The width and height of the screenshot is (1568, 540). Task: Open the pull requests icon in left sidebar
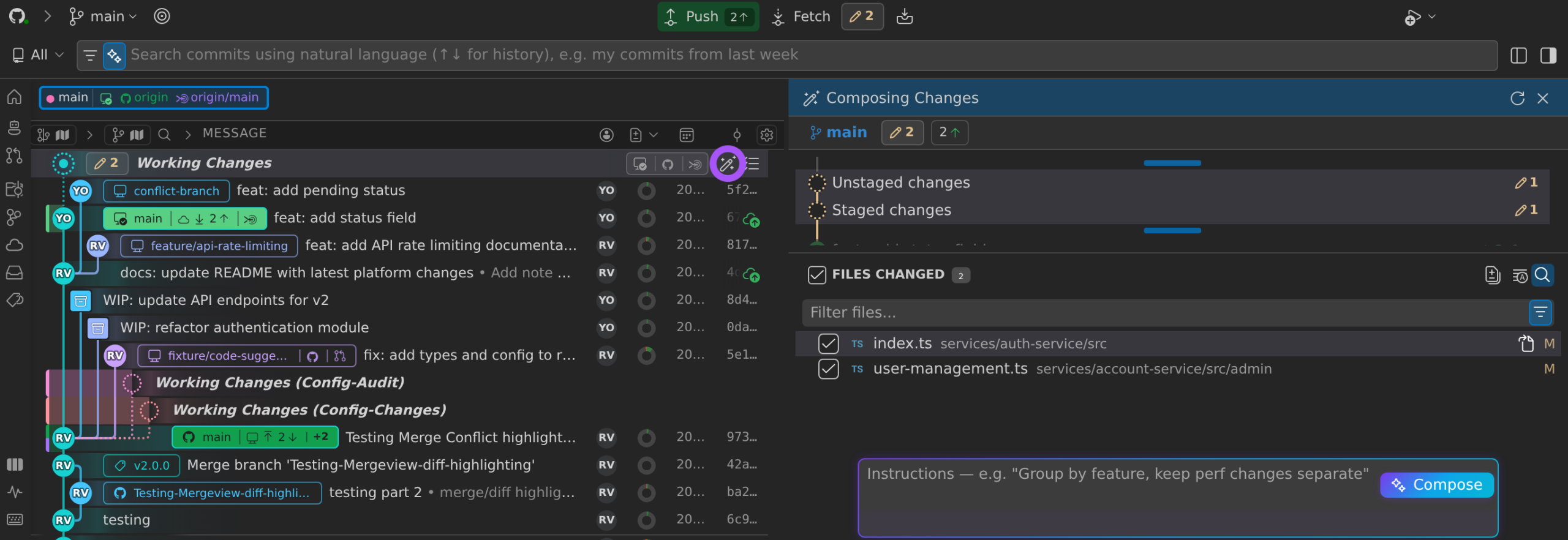(x=14, y=156)
